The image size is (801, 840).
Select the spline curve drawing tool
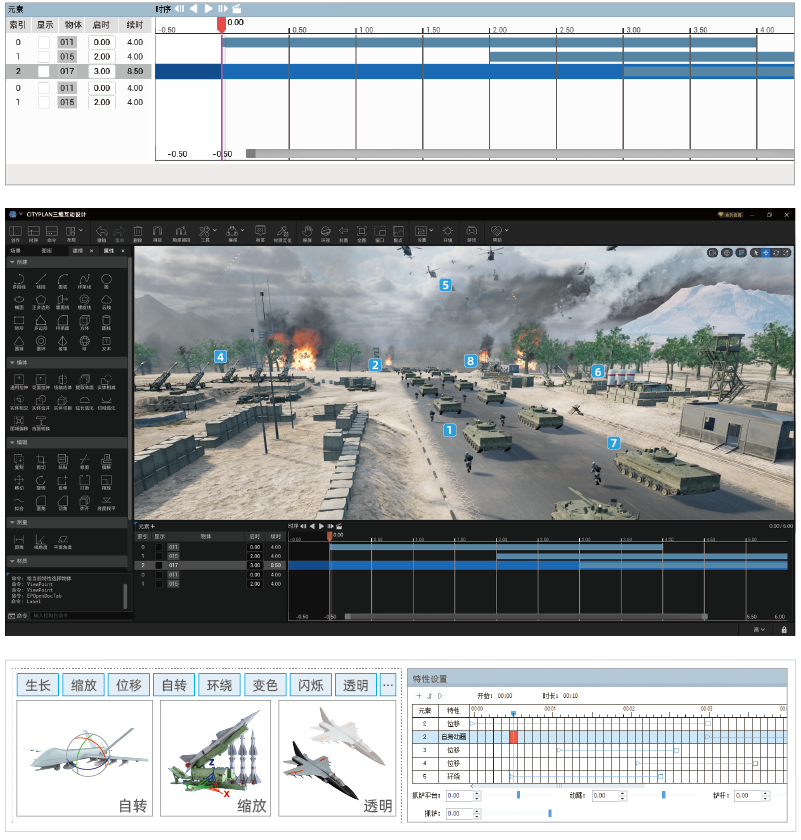pyautogui.click(x=84, y=278)
